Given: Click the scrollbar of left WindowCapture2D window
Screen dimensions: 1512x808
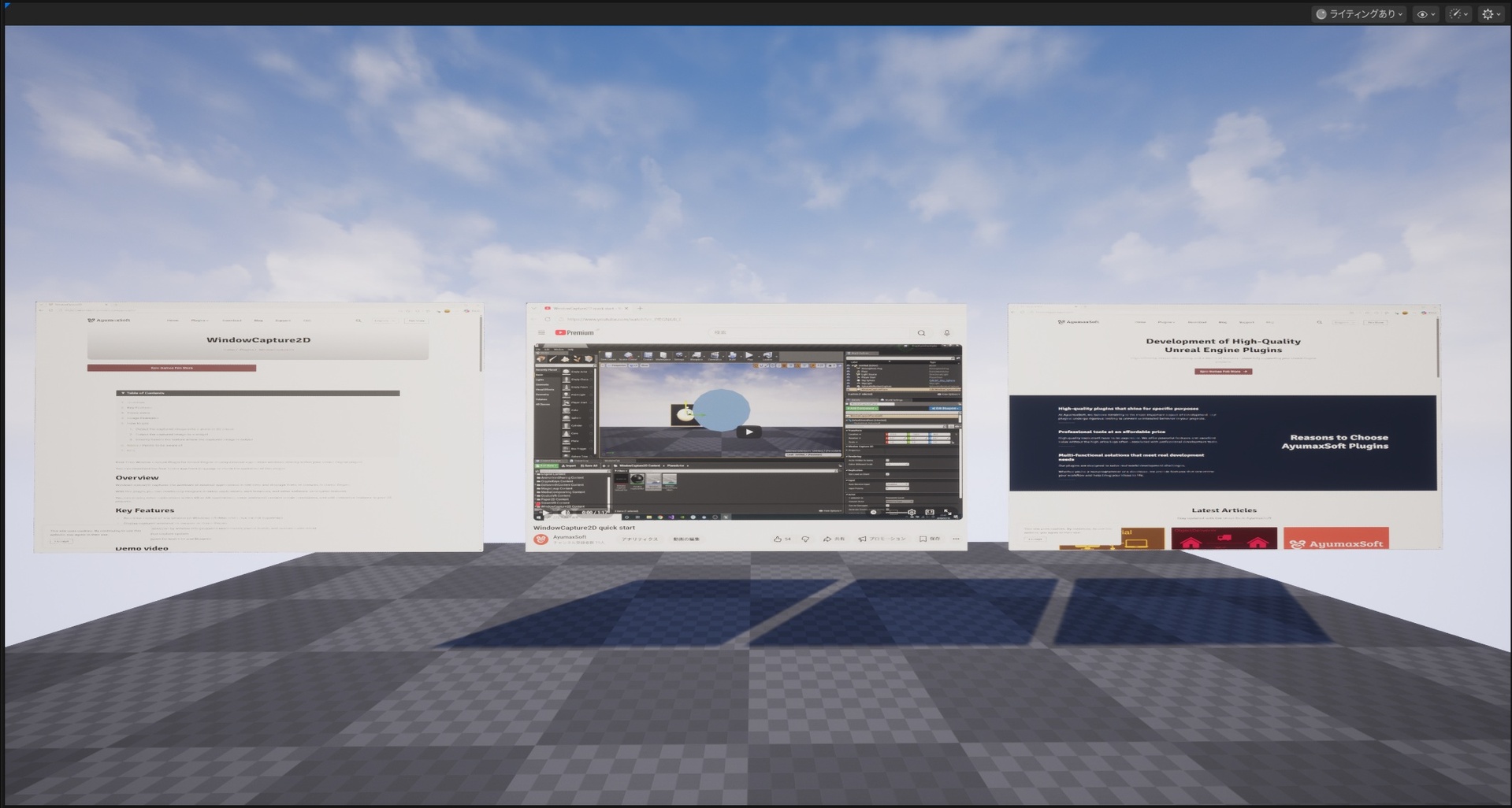Looking at the screenshot, I should 481,343.
